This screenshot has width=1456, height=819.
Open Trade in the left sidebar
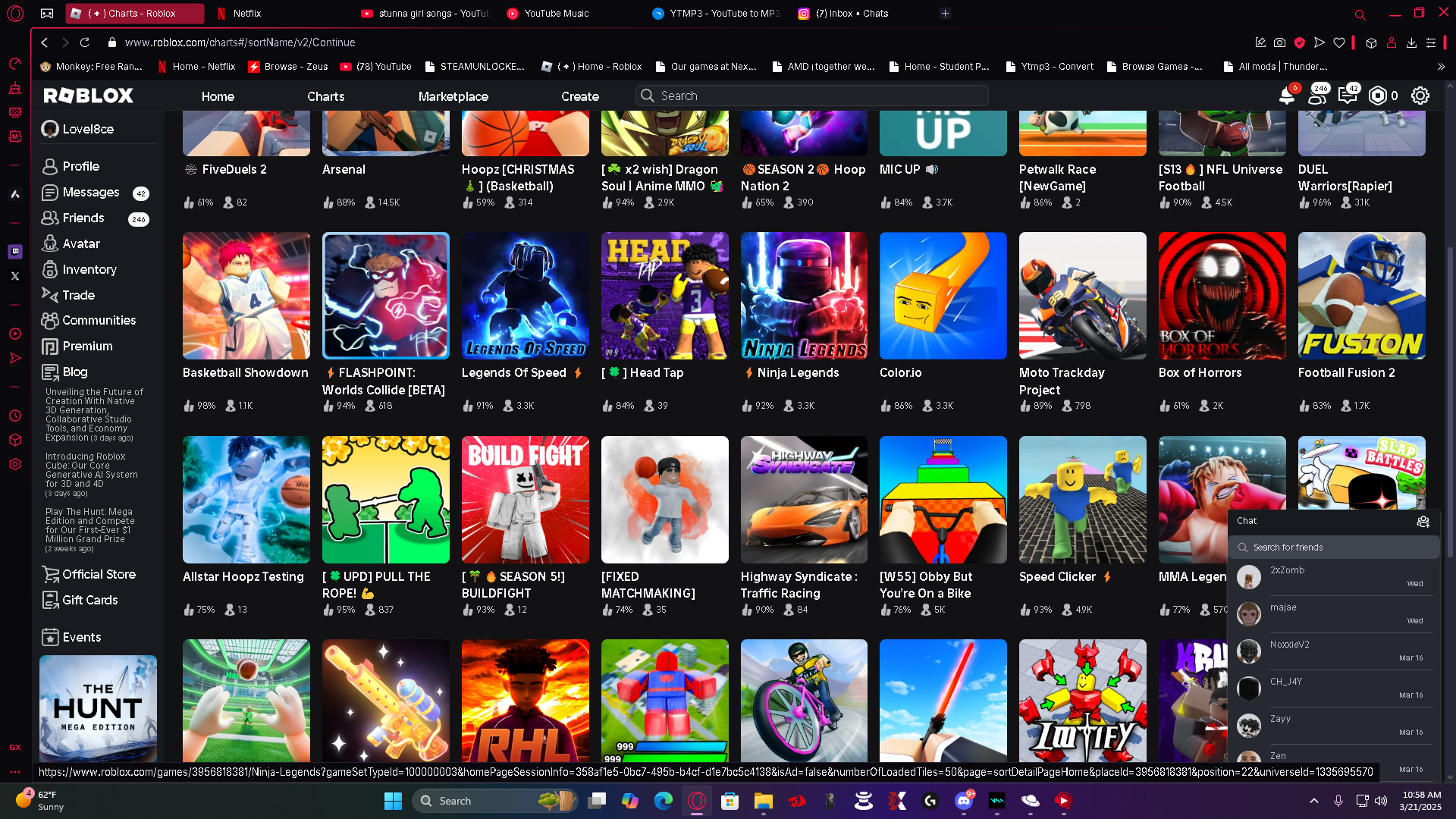click(78, 295)
